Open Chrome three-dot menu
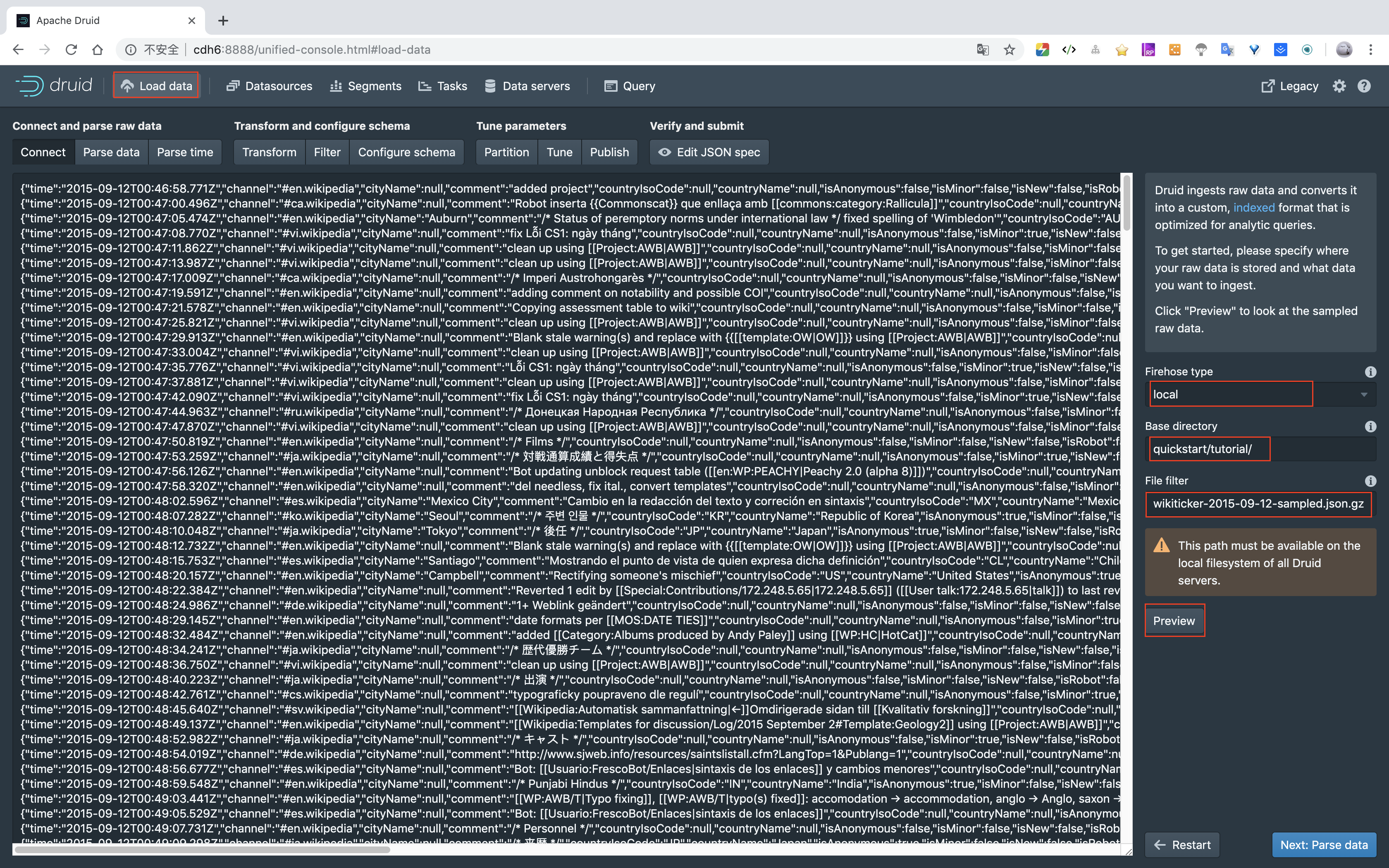1389x868 pixels. coord(1371,50)
